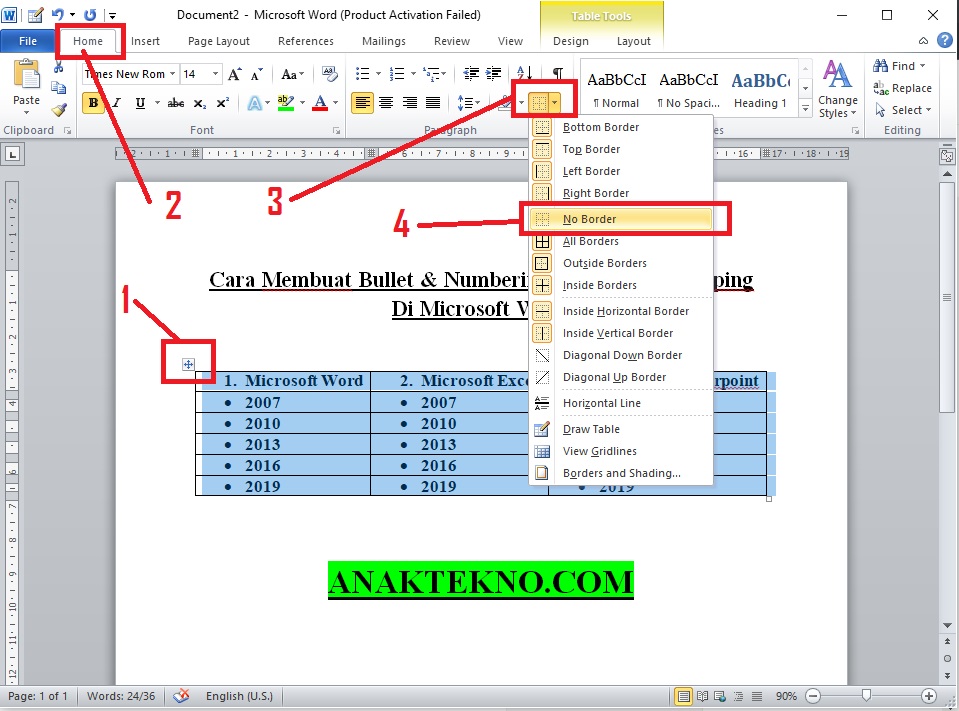Click the Format Painter brush icon

(59, 110)
